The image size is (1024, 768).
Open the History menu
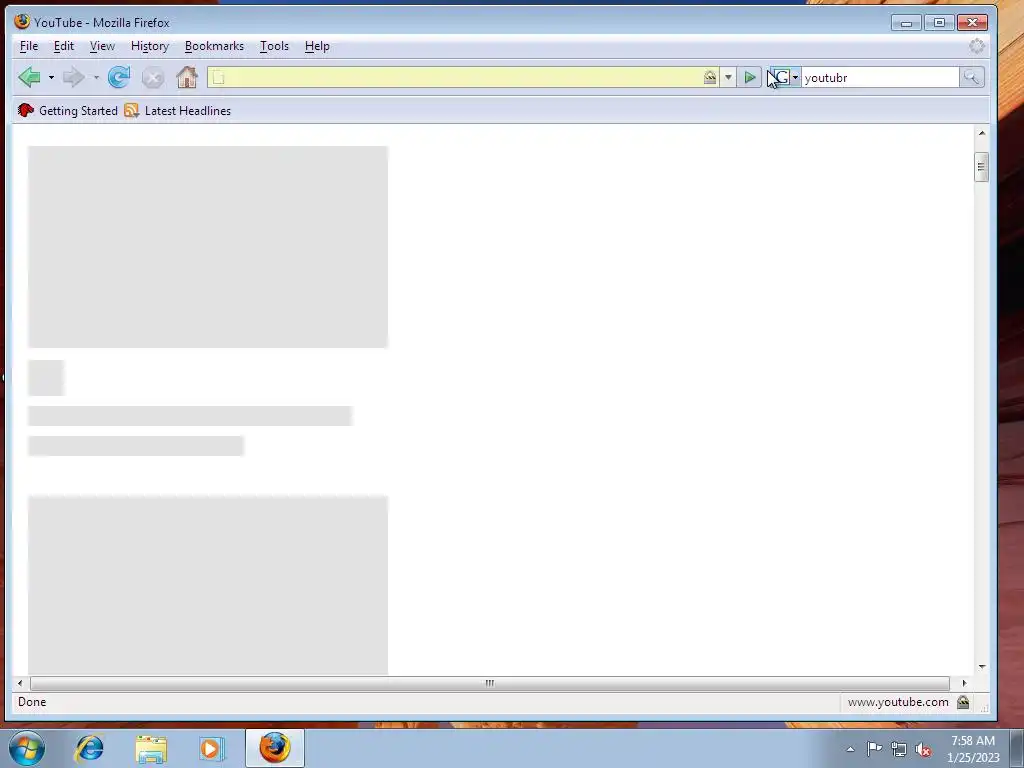click(150, 46)
